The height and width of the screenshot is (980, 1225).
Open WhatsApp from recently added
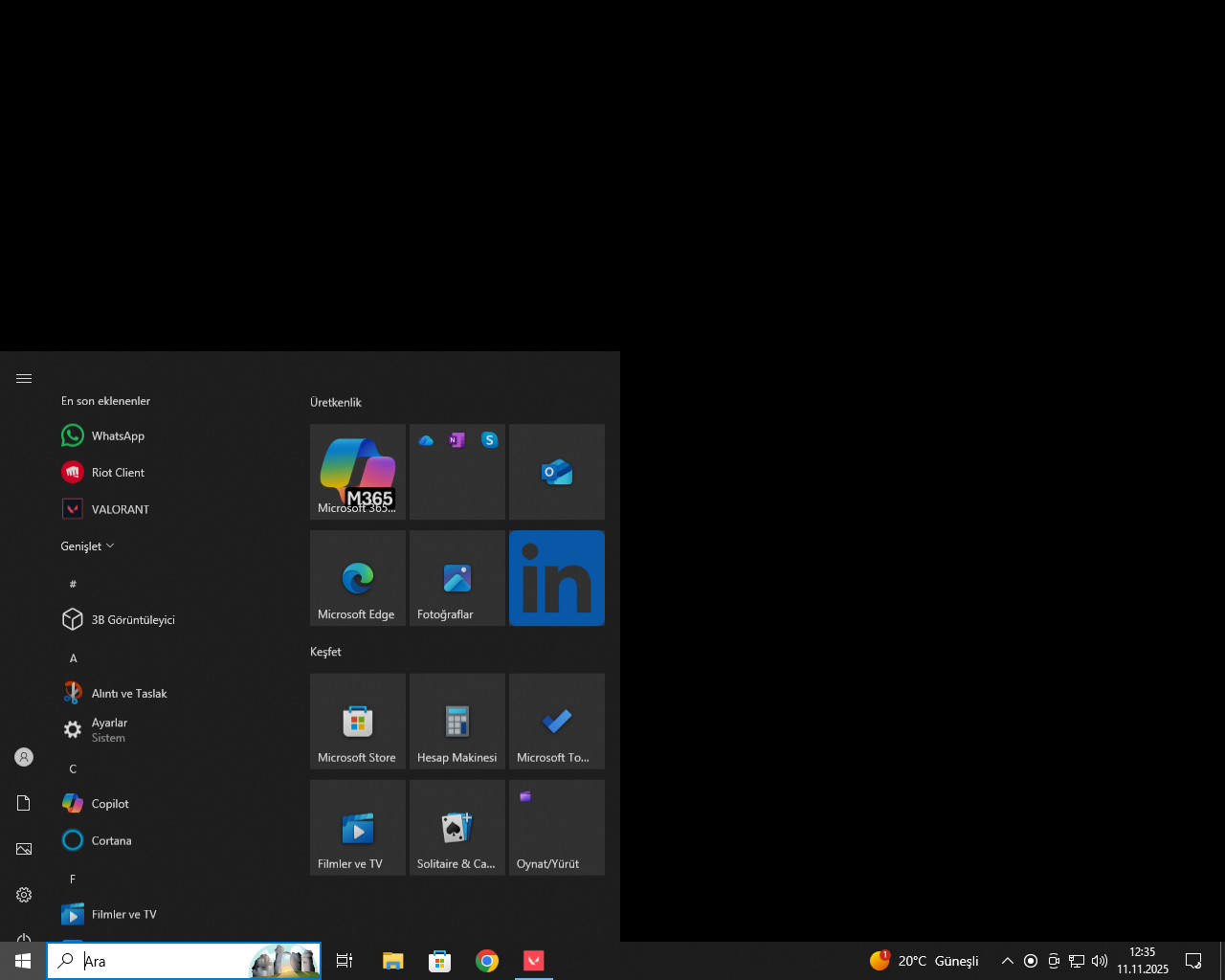(x=172, y=435)
